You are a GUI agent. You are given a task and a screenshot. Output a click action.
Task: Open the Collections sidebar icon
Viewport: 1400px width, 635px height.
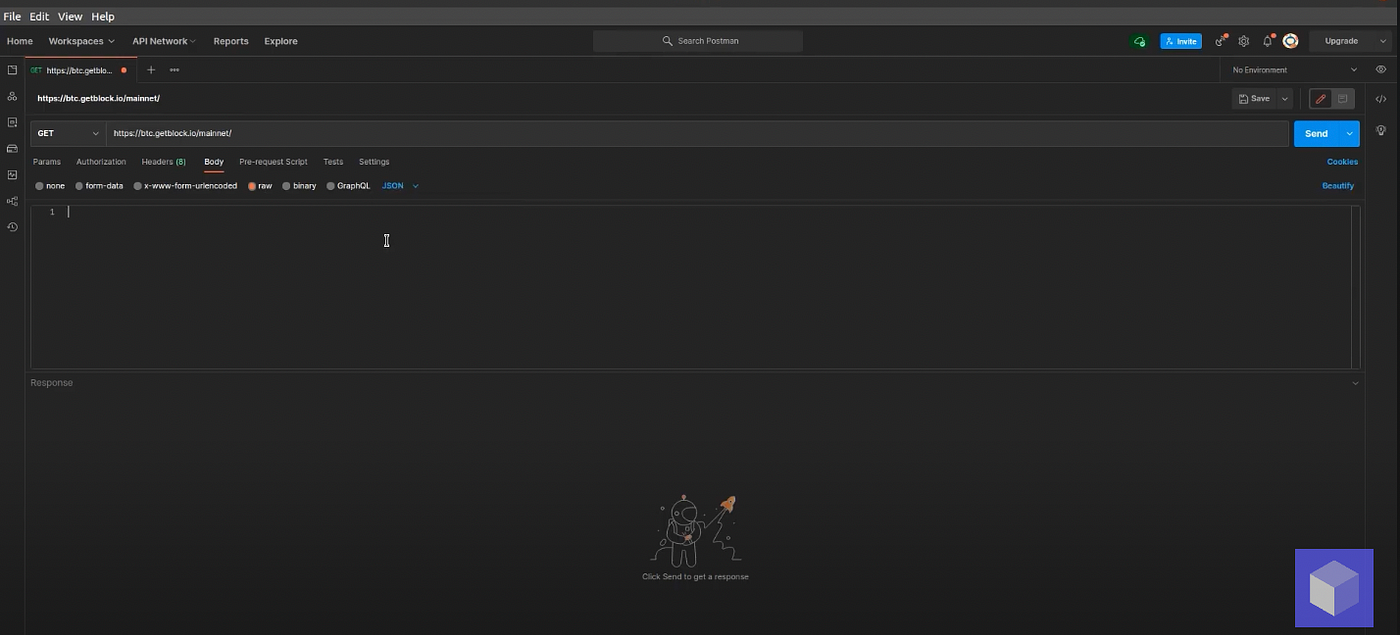(x=12, y=69)
